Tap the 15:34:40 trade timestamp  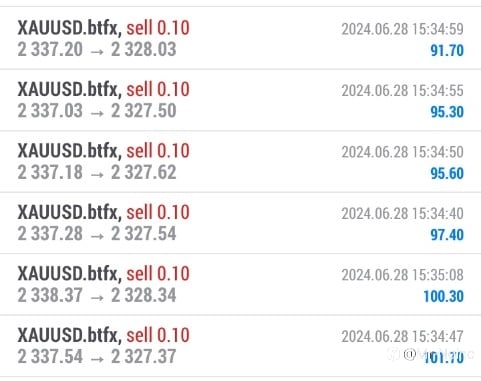tap(402, 213)
